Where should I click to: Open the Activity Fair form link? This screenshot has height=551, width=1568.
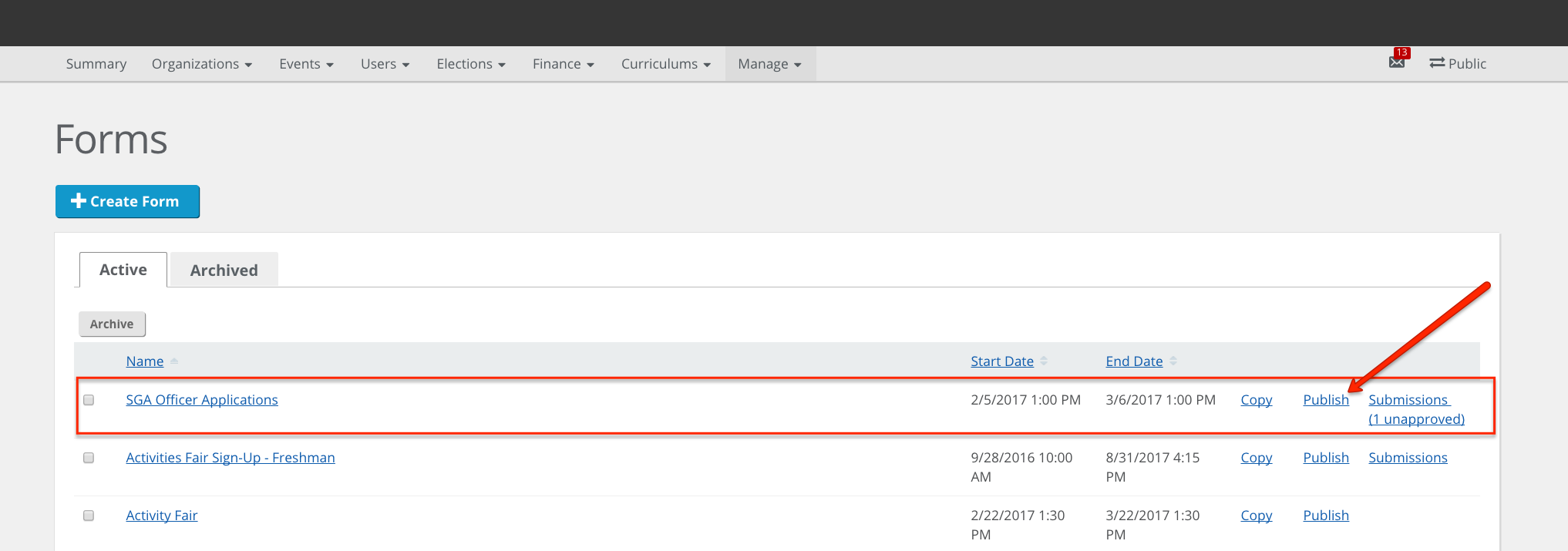(162, 516)
